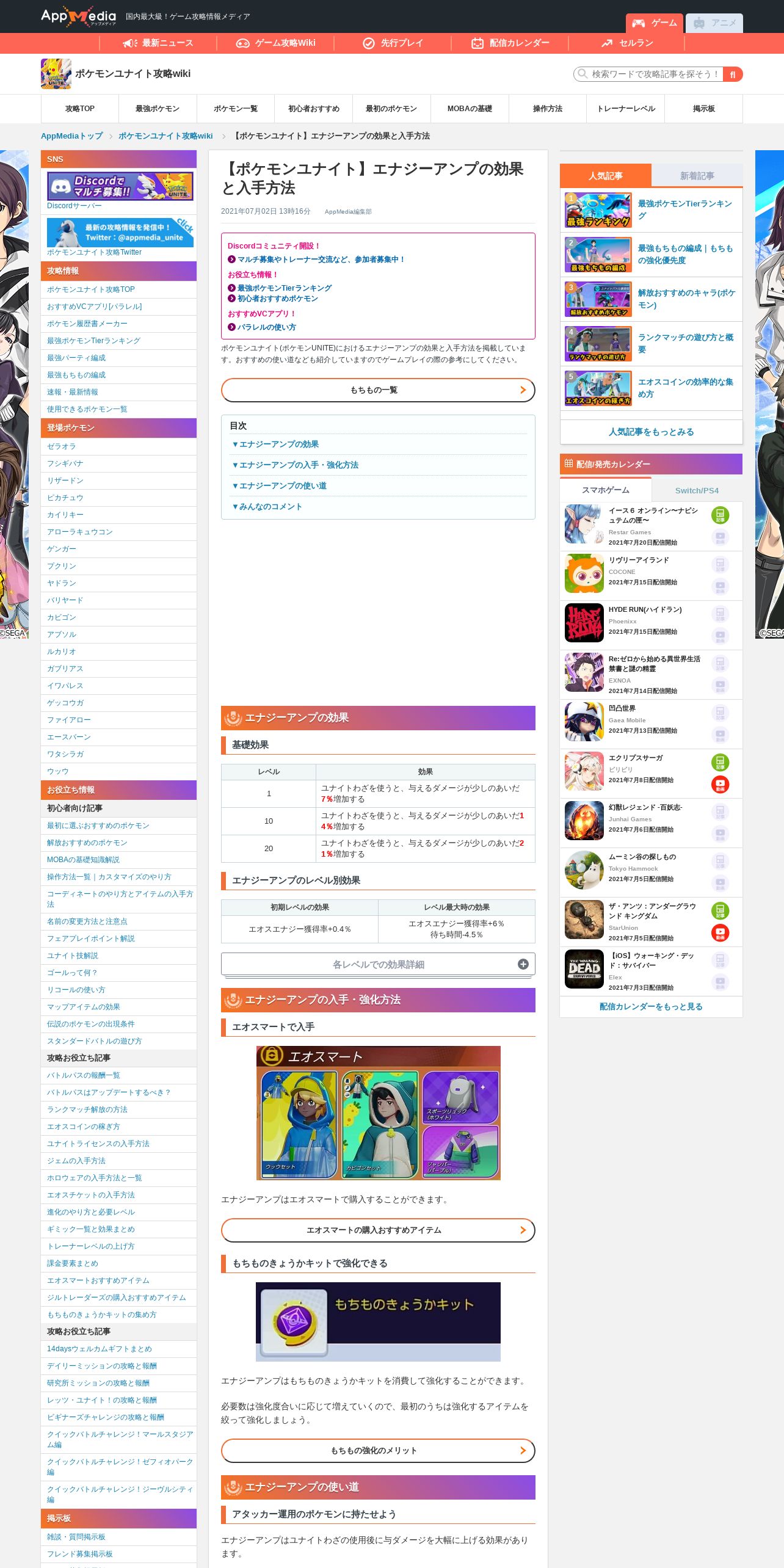Image resolution: width=784 pixels, height=1568 pixels.
Task: Open 最強ポケモンTierランキング link in notice box
Action: (285, 288)
